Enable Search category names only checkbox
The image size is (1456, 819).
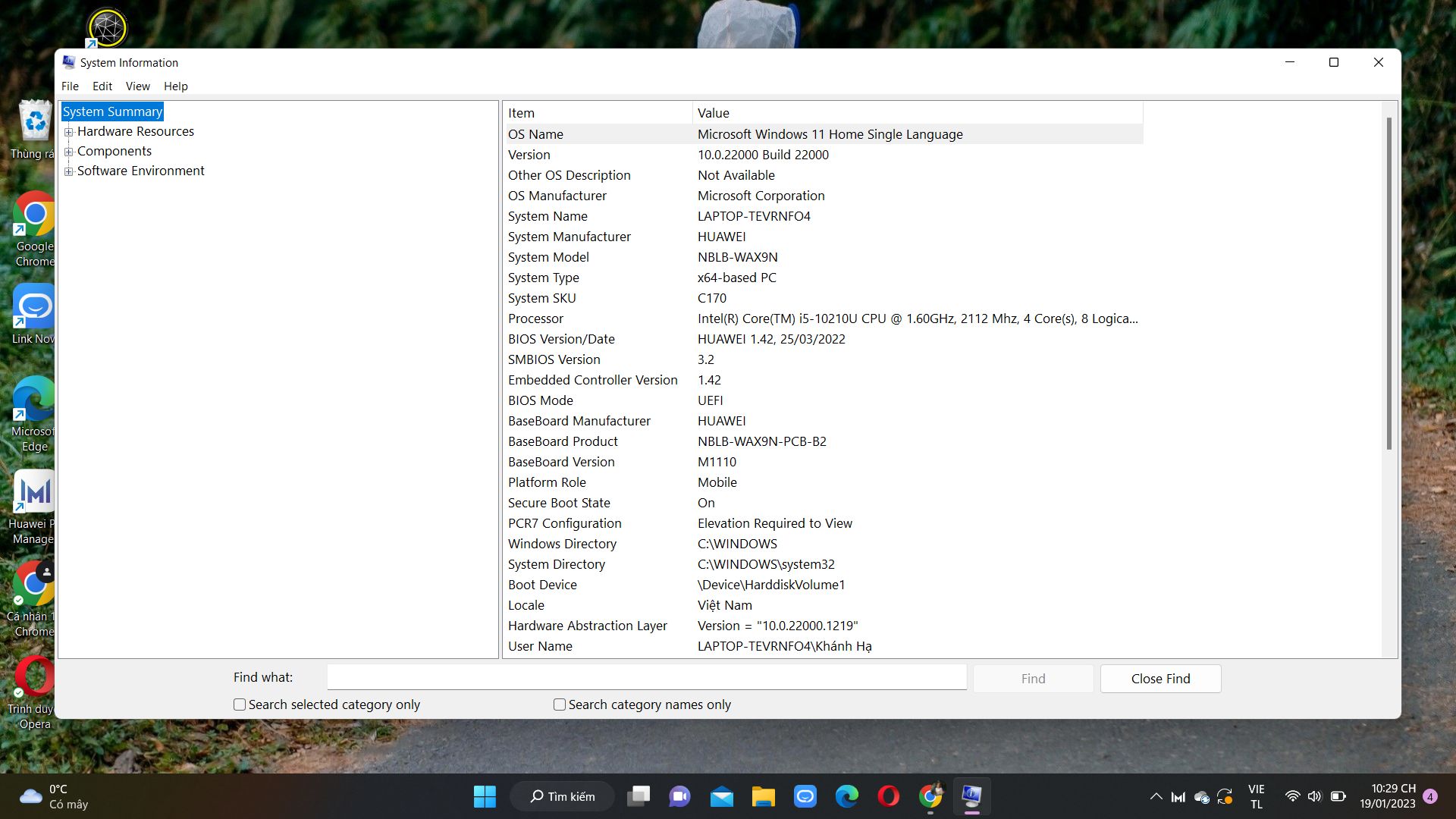pos(560,704)
